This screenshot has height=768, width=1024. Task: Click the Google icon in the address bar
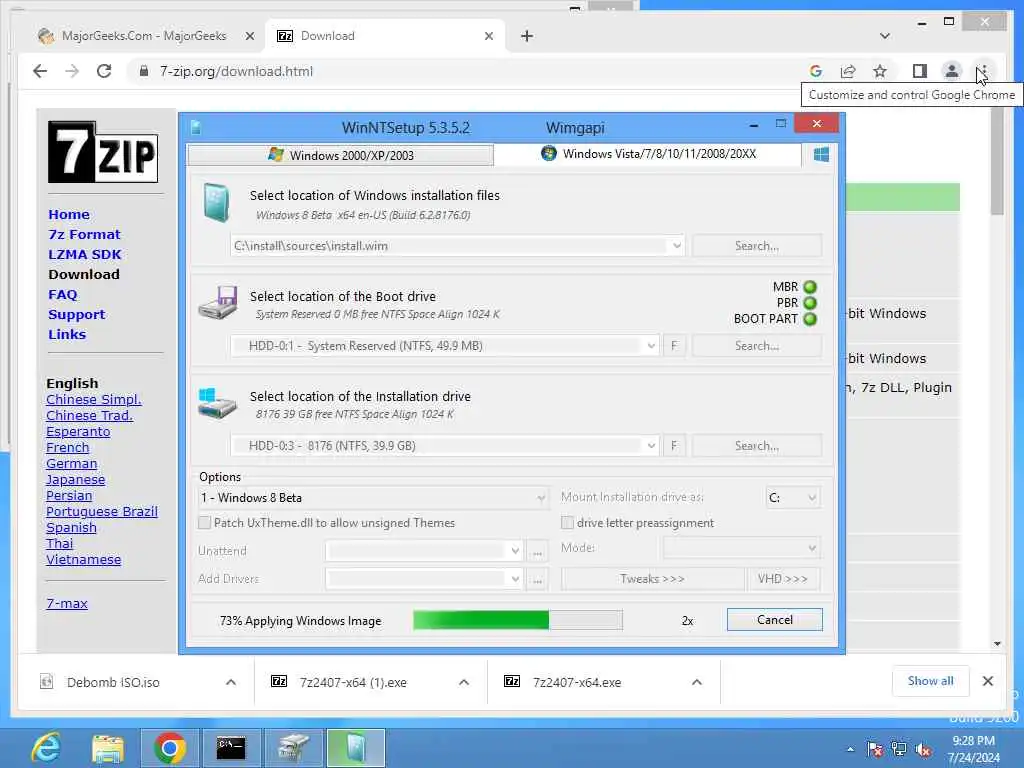(x=816, y=71)
